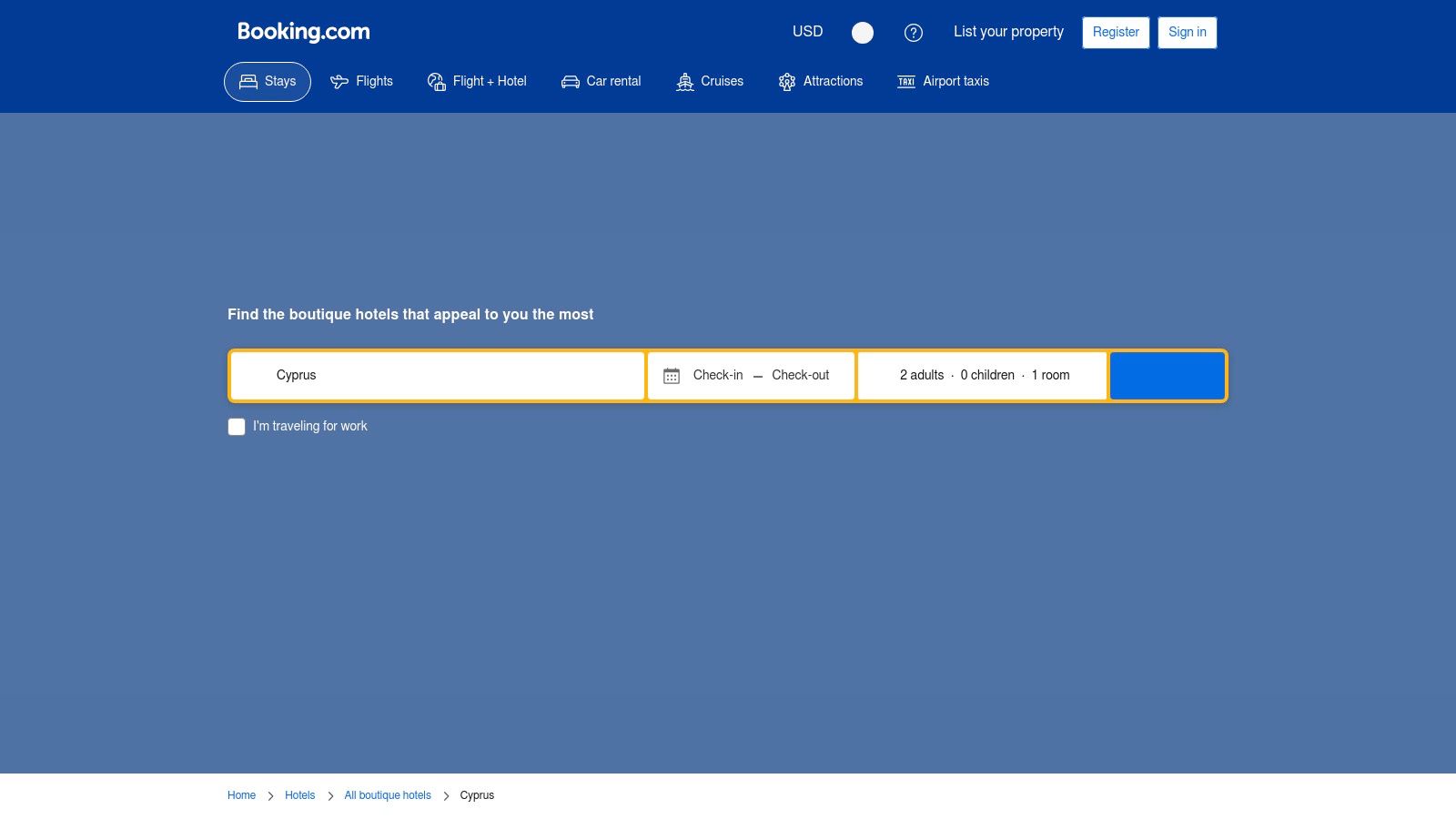
Task: Open the guests and rooms selector
Action: [983, 375]
